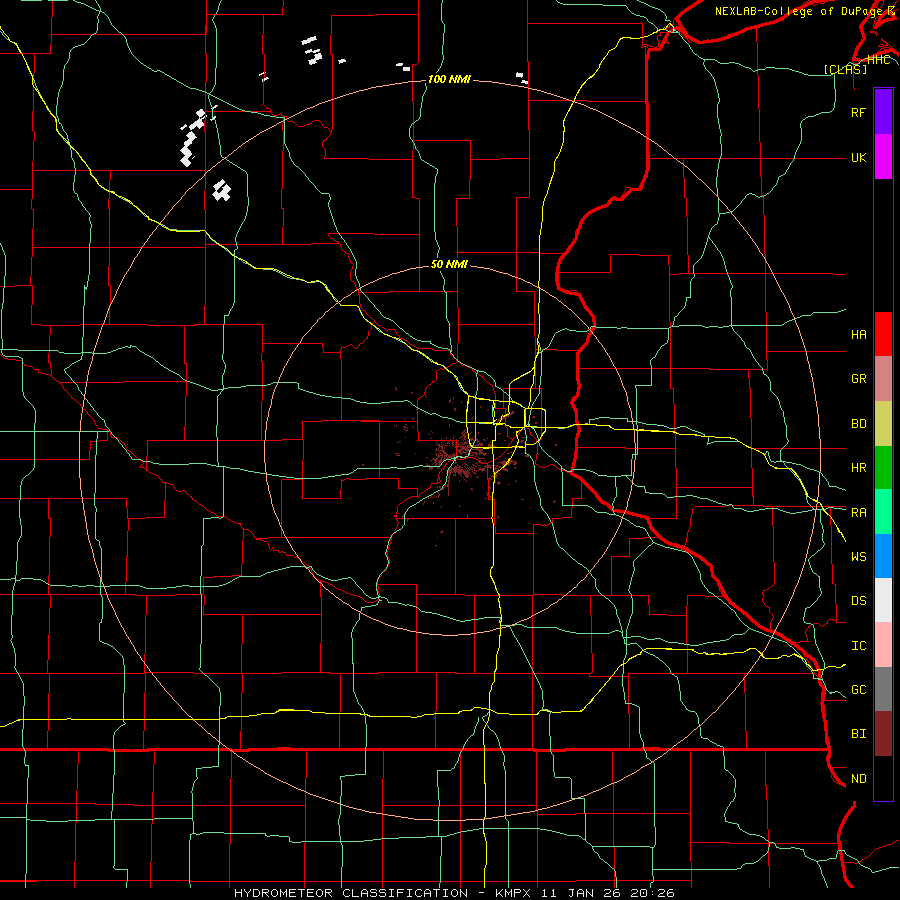The image size is (900, 900).
Task: Click the IC legend label
Action: 858,645
